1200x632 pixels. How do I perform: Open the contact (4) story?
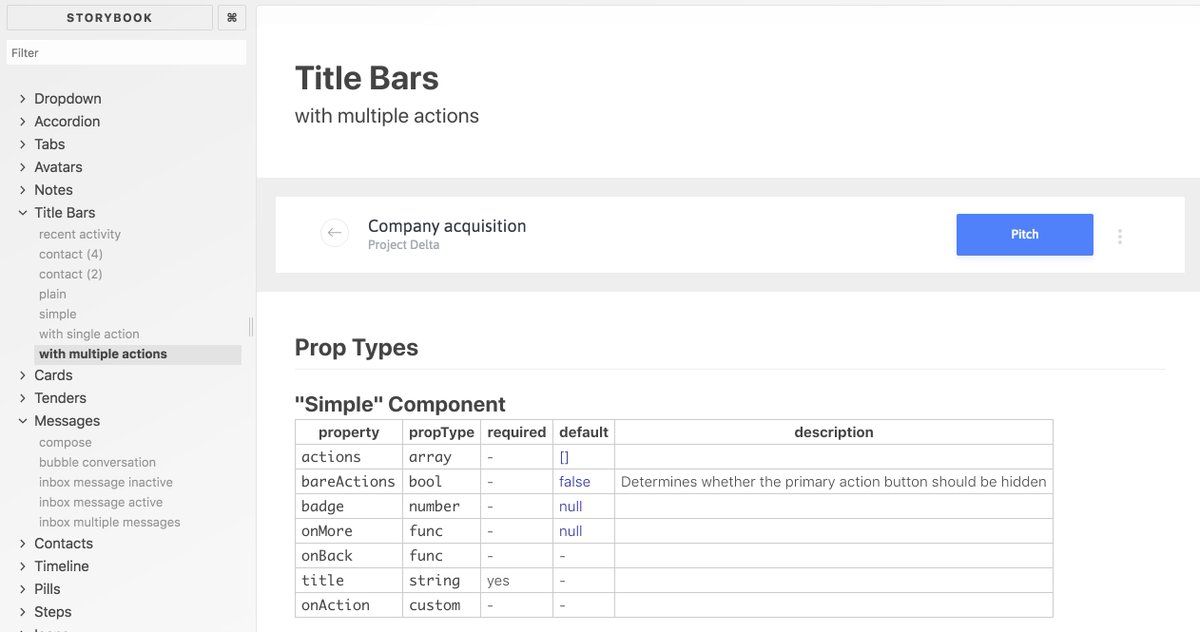(x=71, y=254)
